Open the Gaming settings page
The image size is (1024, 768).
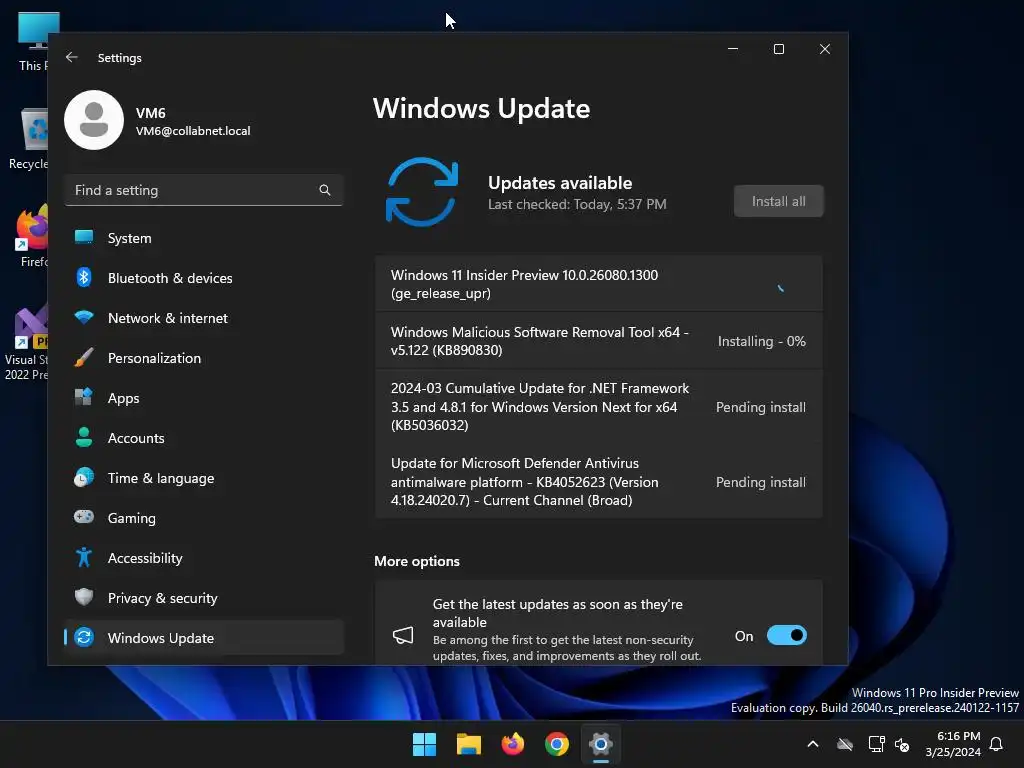204,517
